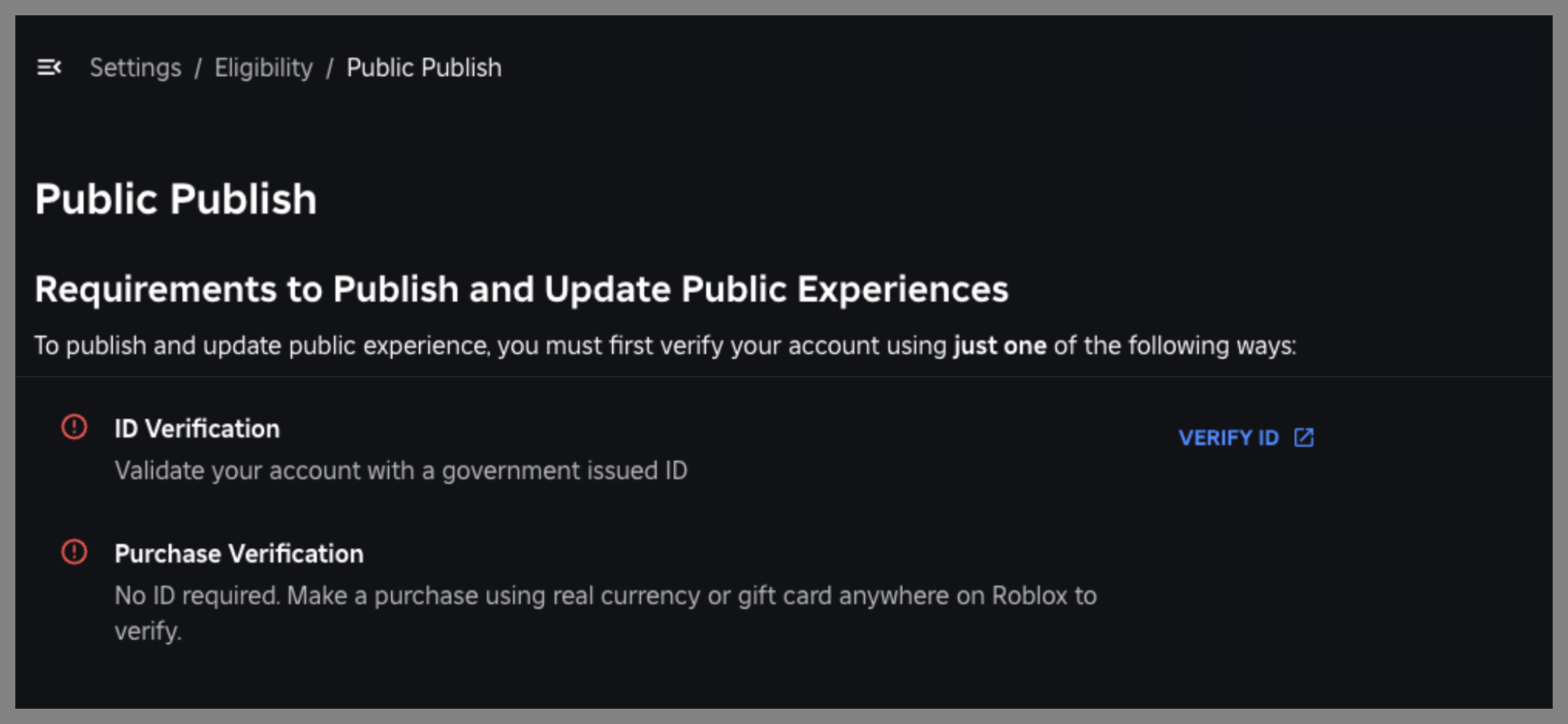This screenshot has height=724, width=1568.
Task: Select the Public Publish breadcrumb item
Action: pyautogui.click(x=424, y=68)
